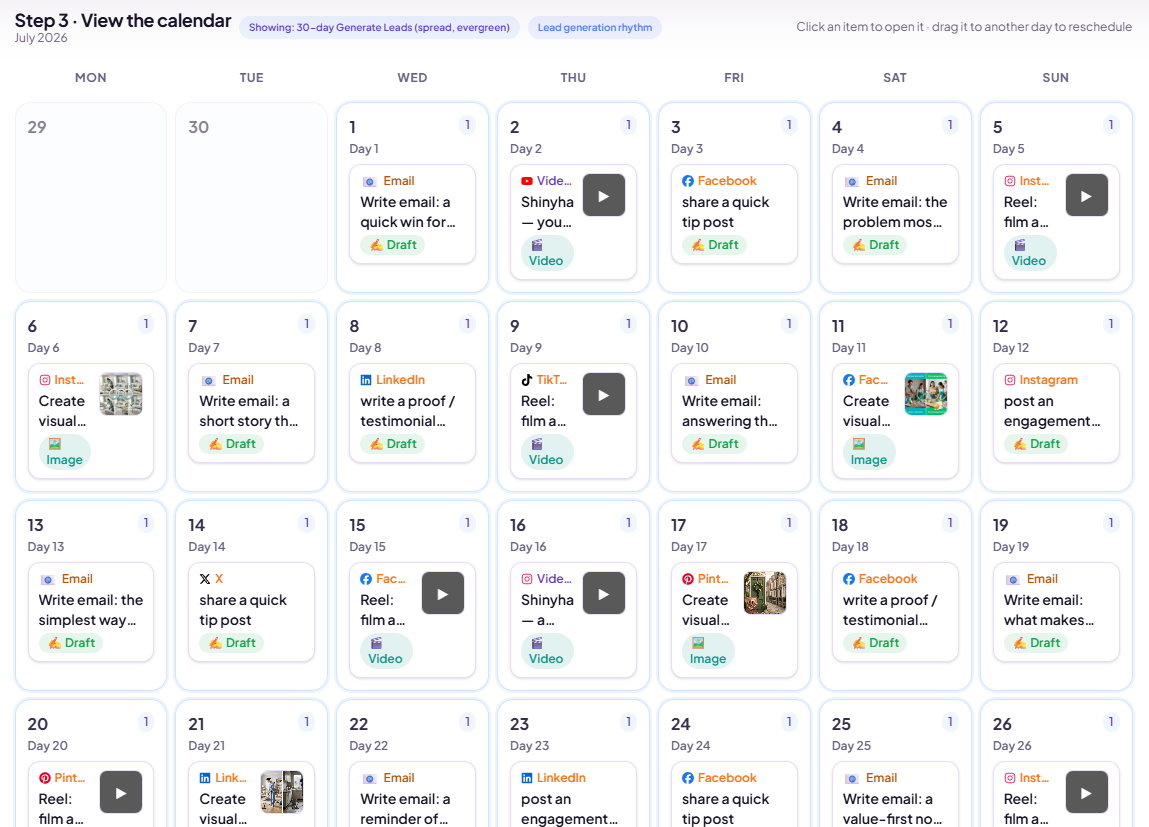The image size is (1149, 827).
Task: Click the YouTube icon on July 2 card
Action: [x=527, y=181]
